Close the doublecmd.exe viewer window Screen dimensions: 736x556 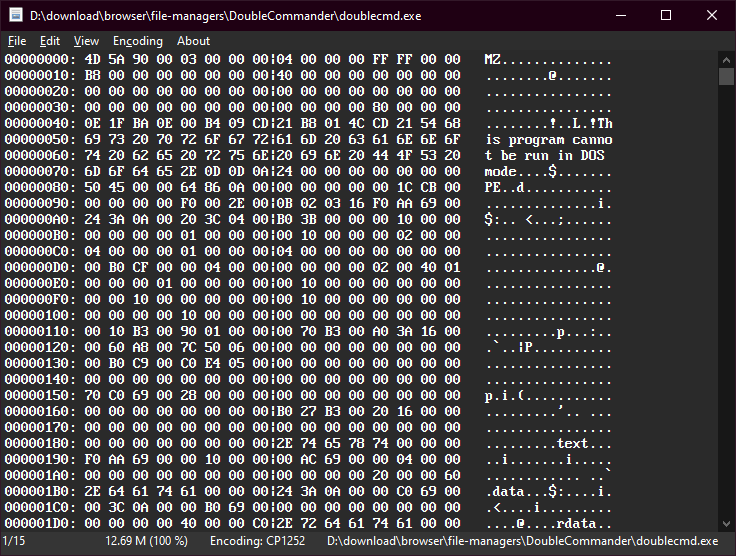click(x=712, y=15)
